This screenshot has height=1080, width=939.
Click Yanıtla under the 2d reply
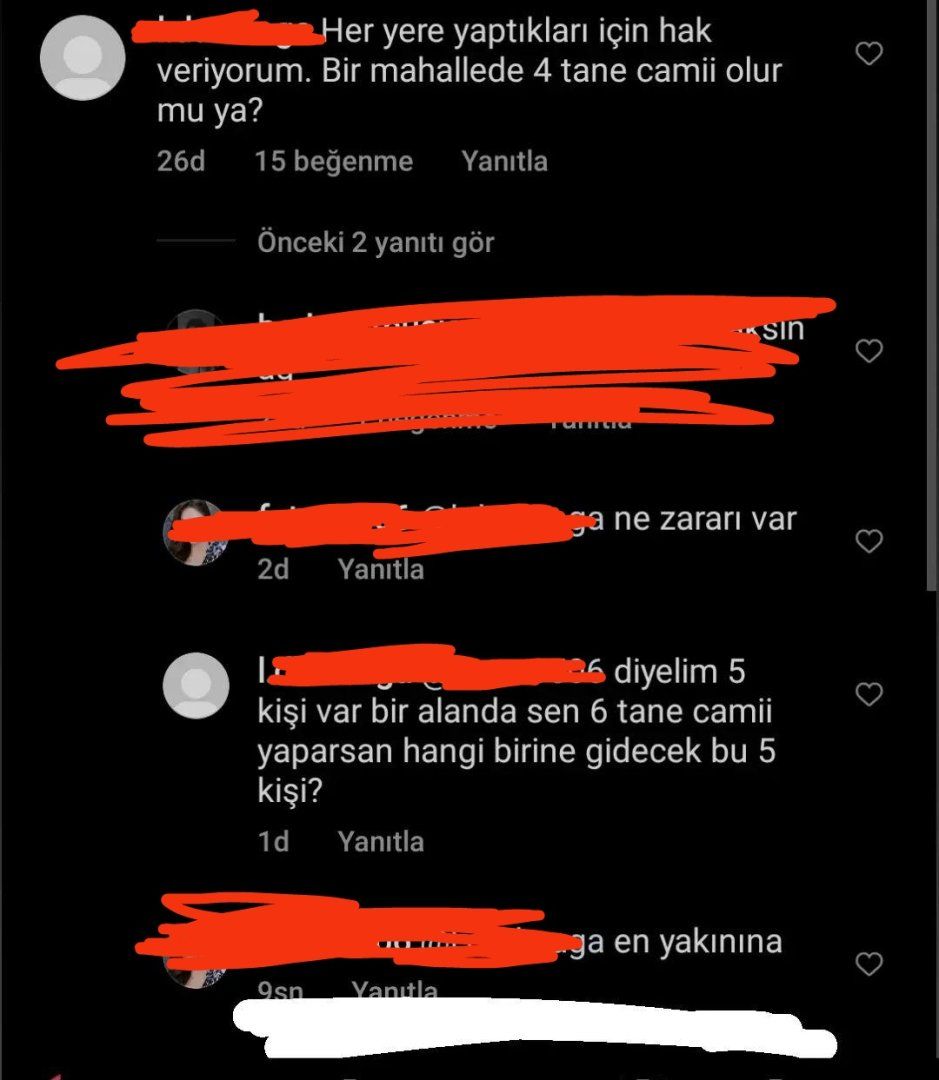click(x=380, y=570)
